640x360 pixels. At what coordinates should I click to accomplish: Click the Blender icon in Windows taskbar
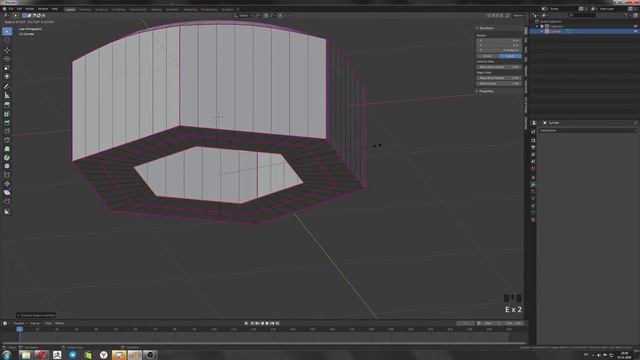[135, 355]
